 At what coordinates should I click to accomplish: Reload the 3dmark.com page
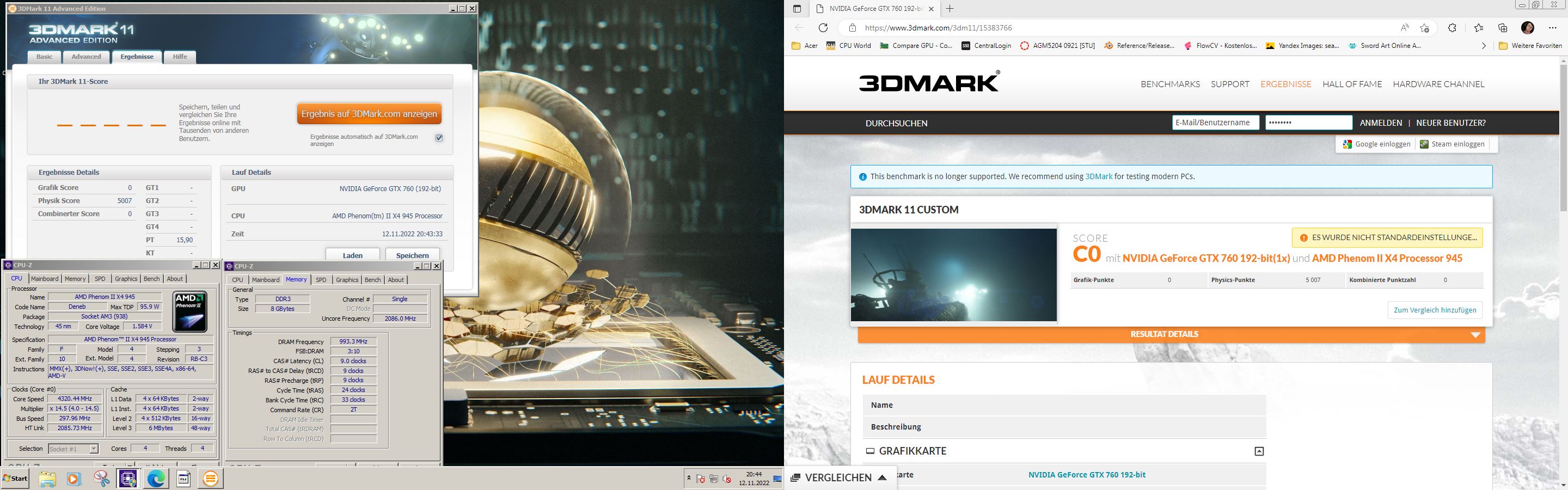(x=823, y=28)
